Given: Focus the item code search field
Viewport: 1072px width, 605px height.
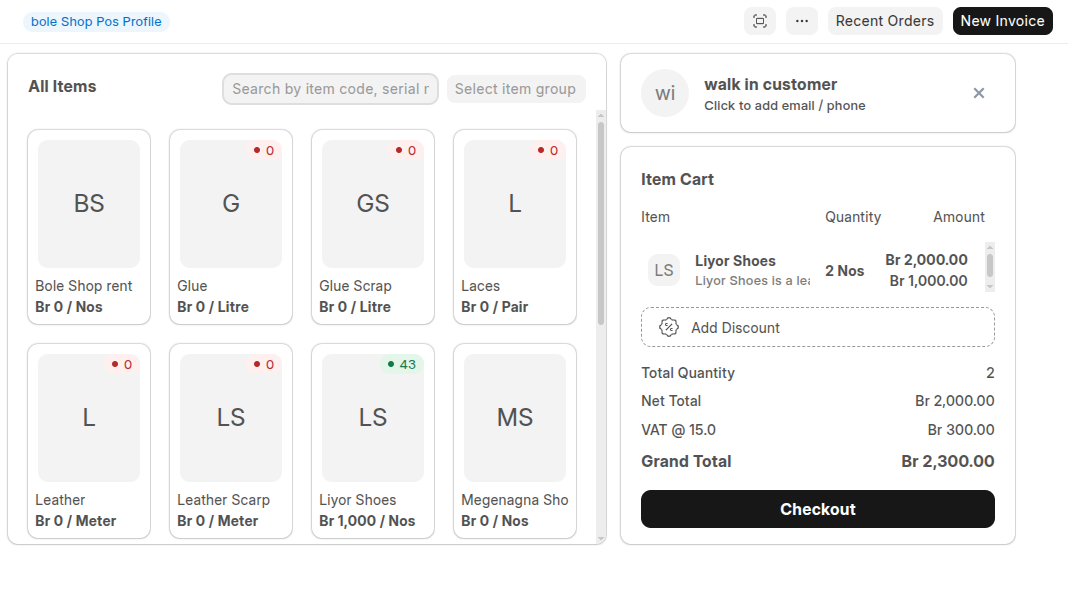Looking at the screenshot, I should point(330,89).
